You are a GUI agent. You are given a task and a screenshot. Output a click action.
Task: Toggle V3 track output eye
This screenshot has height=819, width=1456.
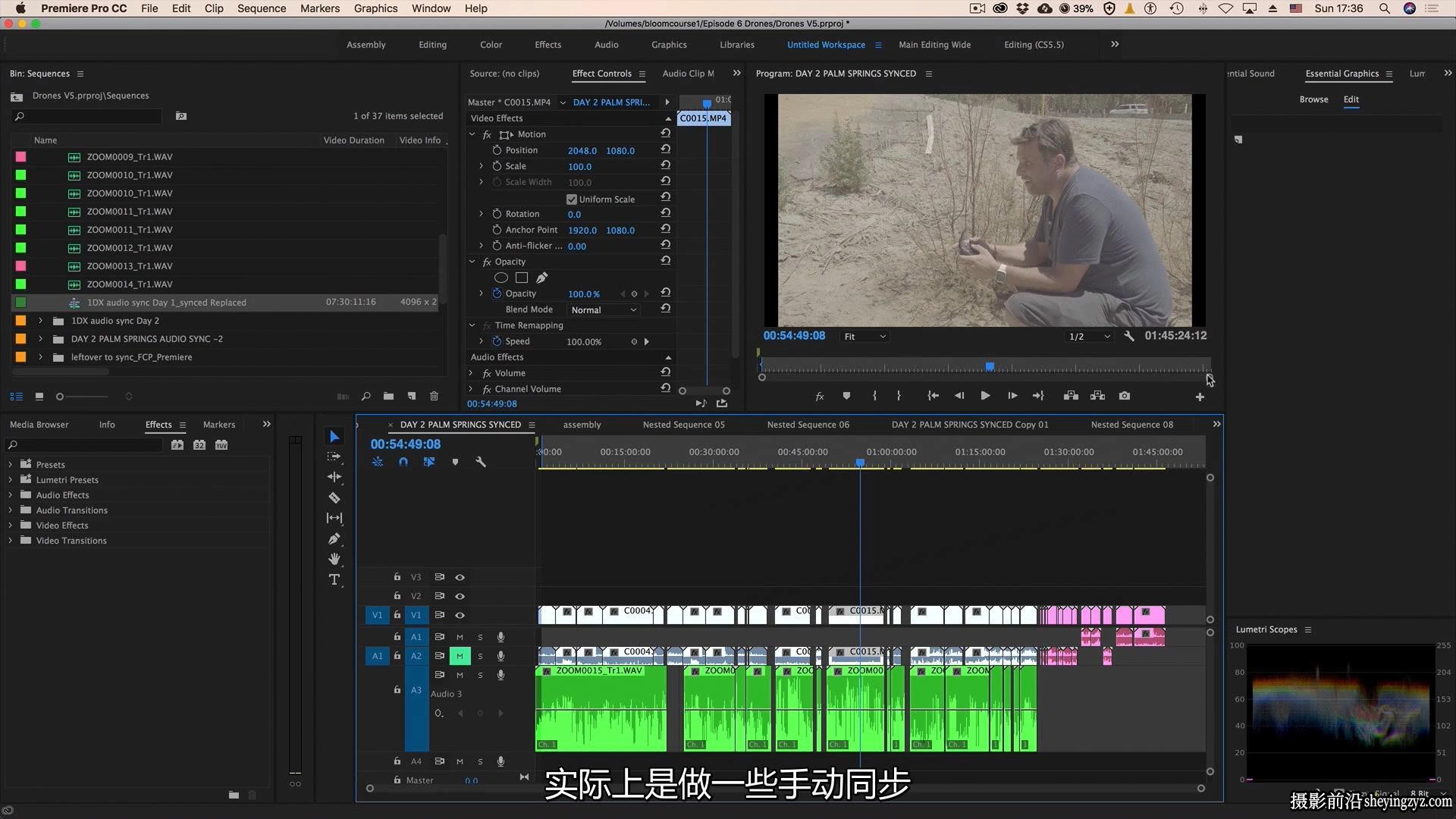[460, 577]
